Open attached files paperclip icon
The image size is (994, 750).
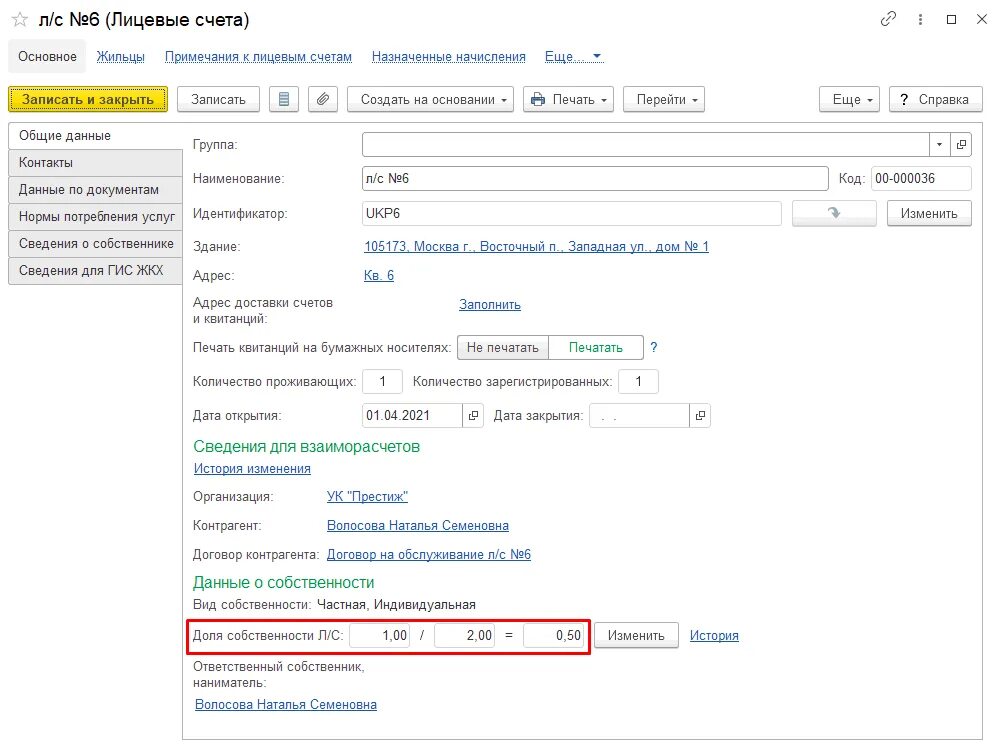pos(323,100)
